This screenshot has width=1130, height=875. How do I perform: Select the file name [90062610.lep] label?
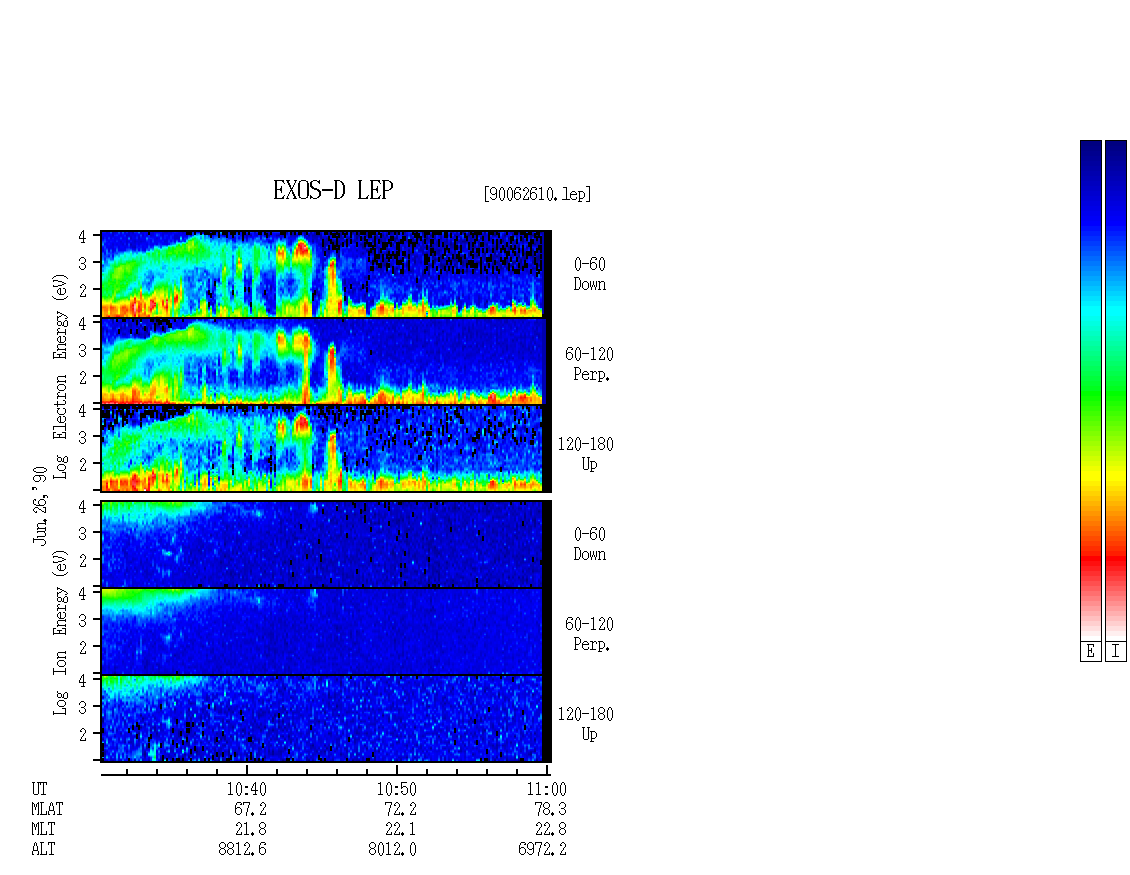coord(537,194)
